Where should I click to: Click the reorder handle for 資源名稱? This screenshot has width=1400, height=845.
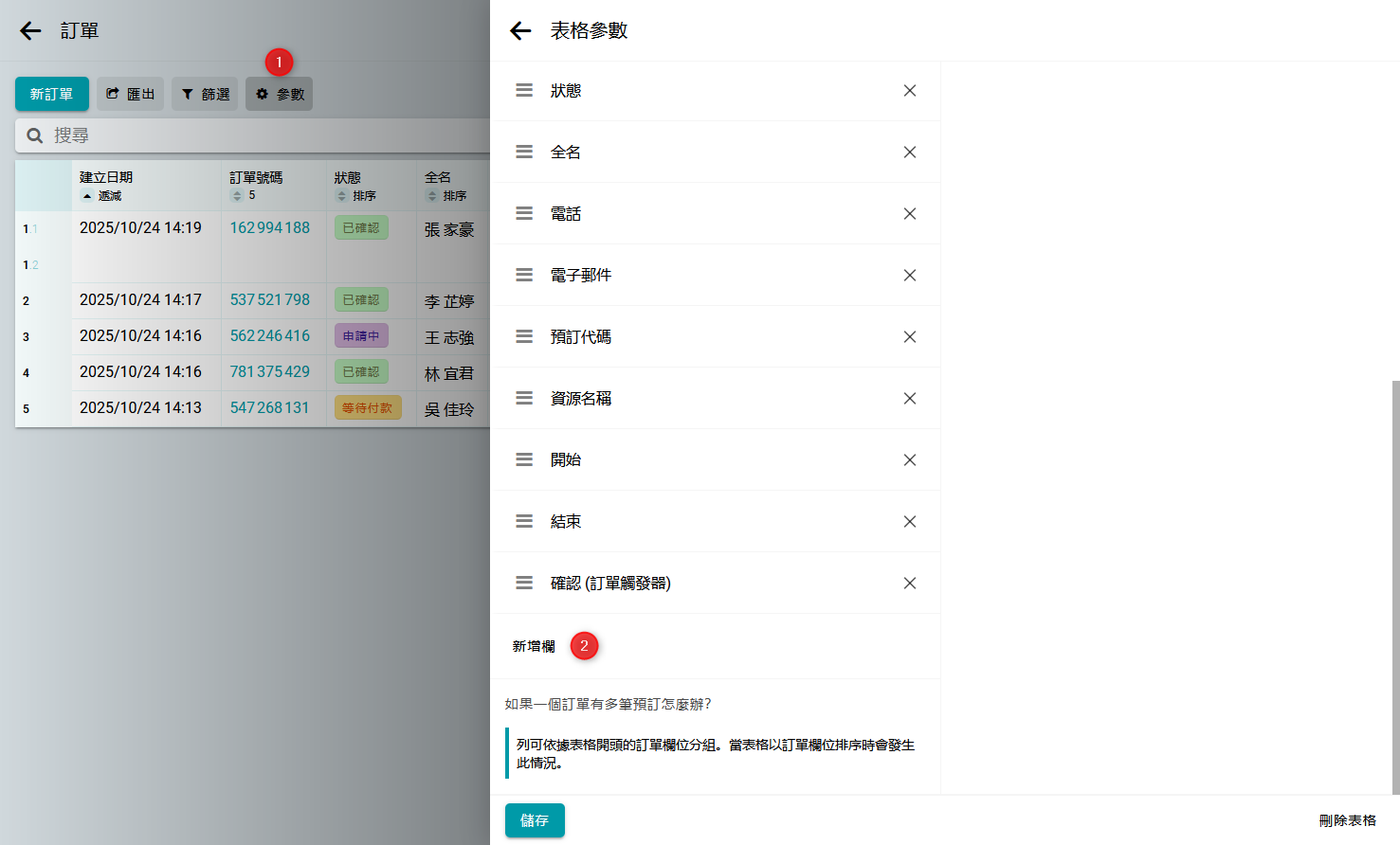tap(524, 399)
